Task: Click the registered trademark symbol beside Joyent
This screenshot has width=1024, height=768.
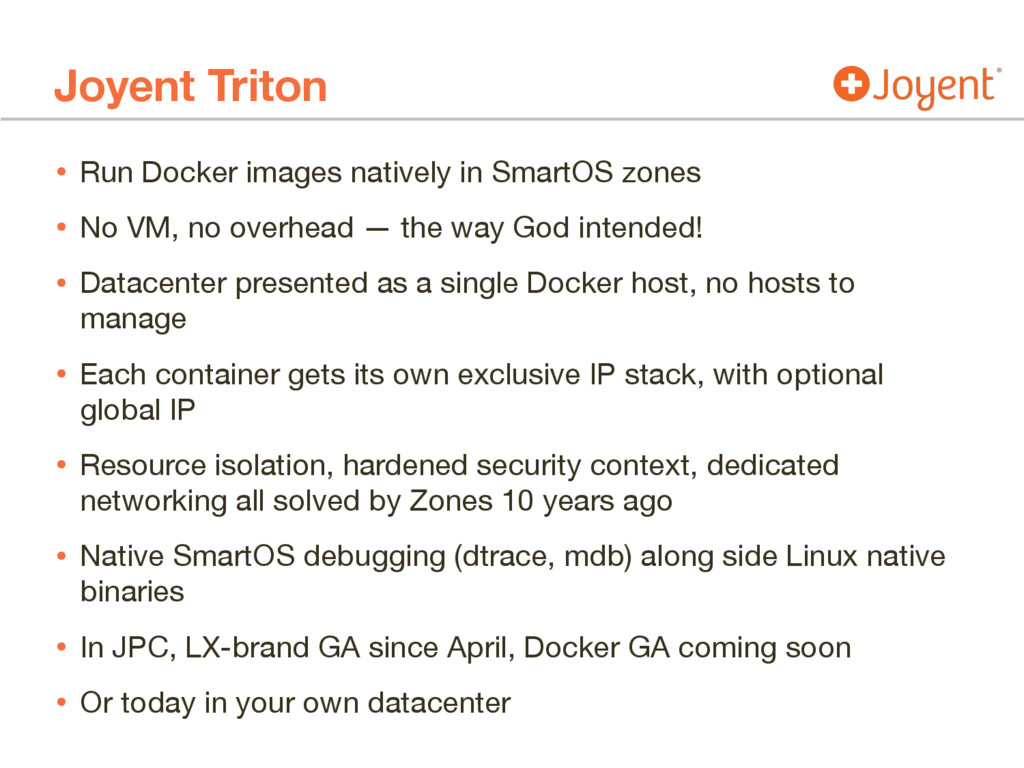Action: tap(998, 71)
